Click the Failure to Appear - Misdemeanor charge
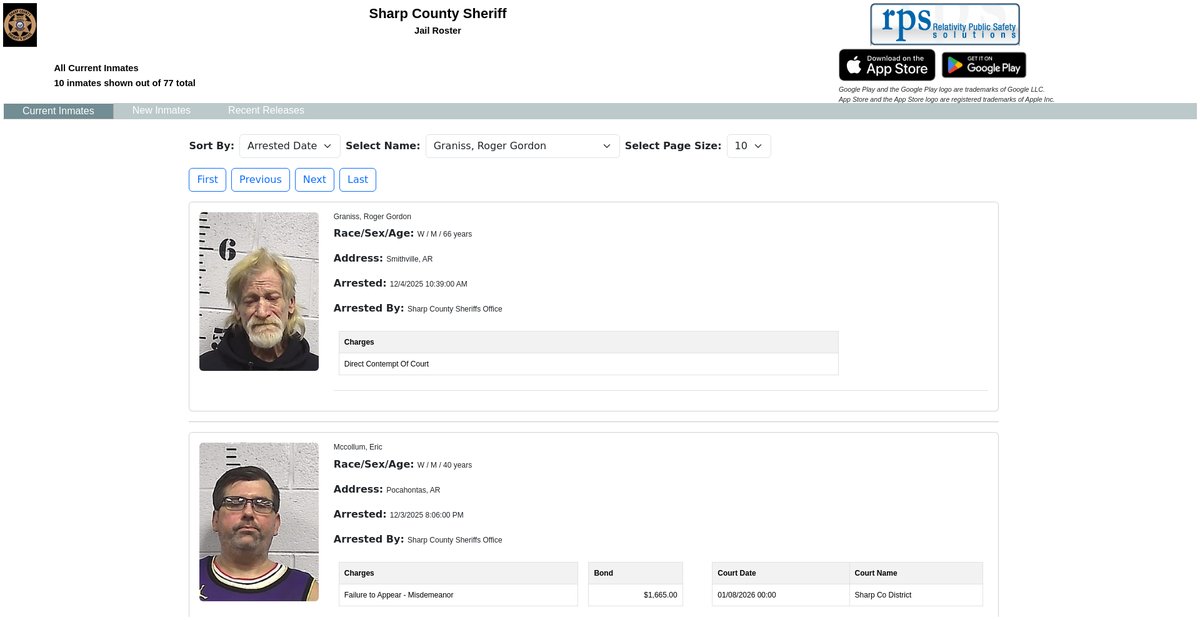Image resolution: width=1200 pixels, height=620 pixels. [399, 595]
